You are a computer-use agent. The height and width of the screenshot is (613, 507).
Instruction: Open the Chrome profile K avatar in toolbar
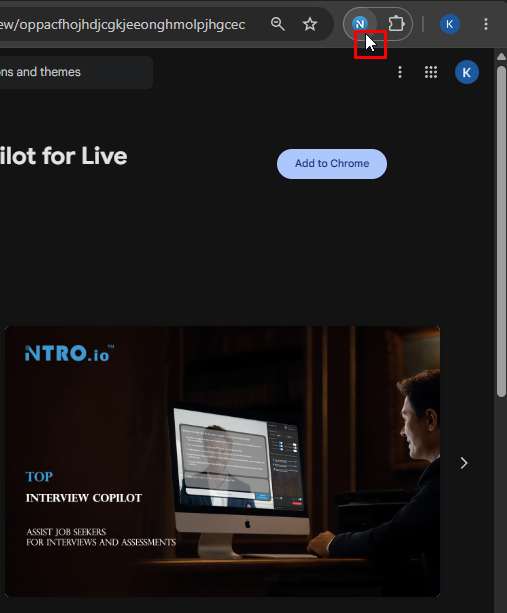click(450, 24)
